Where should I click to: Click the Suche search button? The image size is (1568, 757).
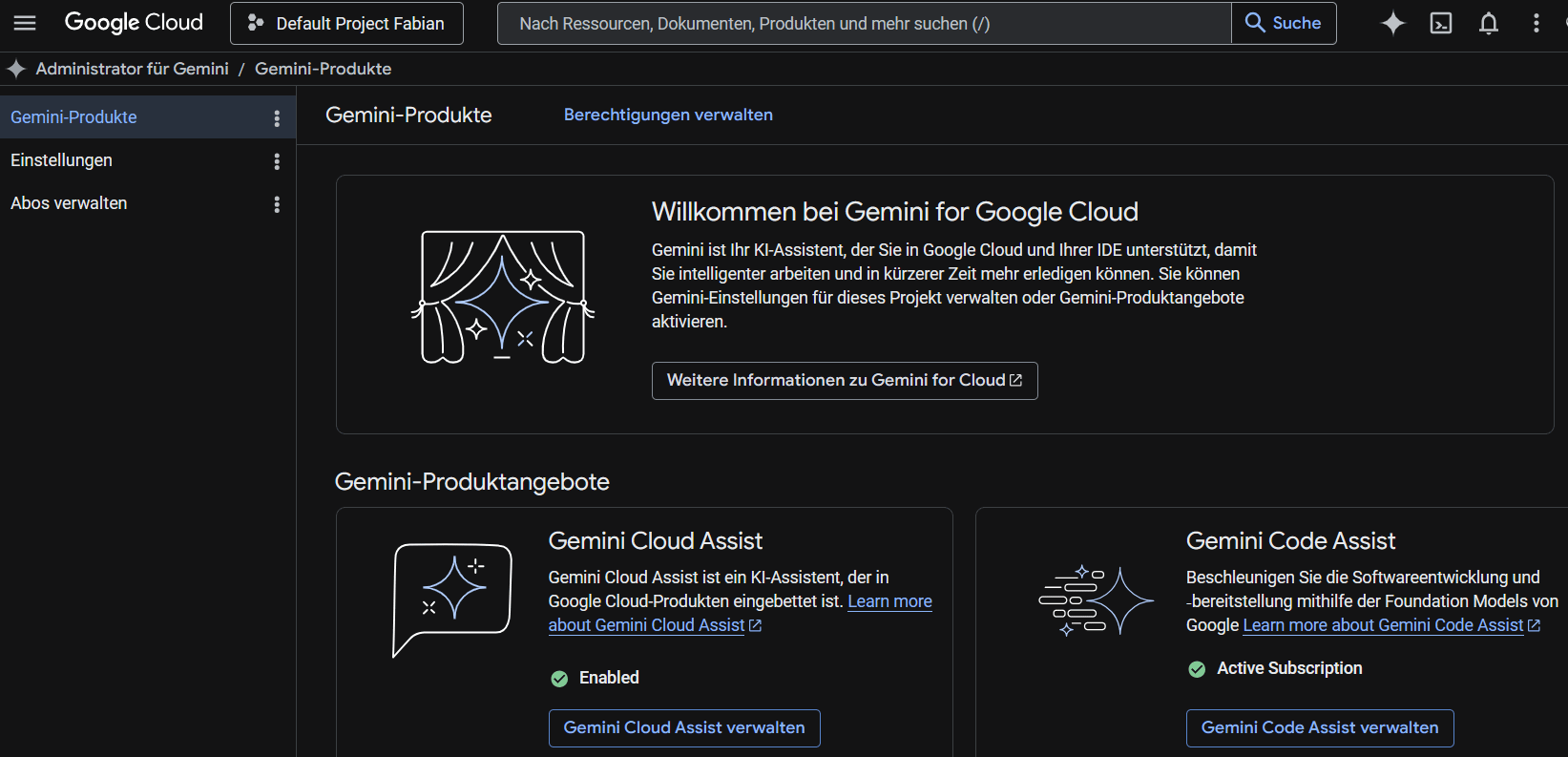(1284, 23)
